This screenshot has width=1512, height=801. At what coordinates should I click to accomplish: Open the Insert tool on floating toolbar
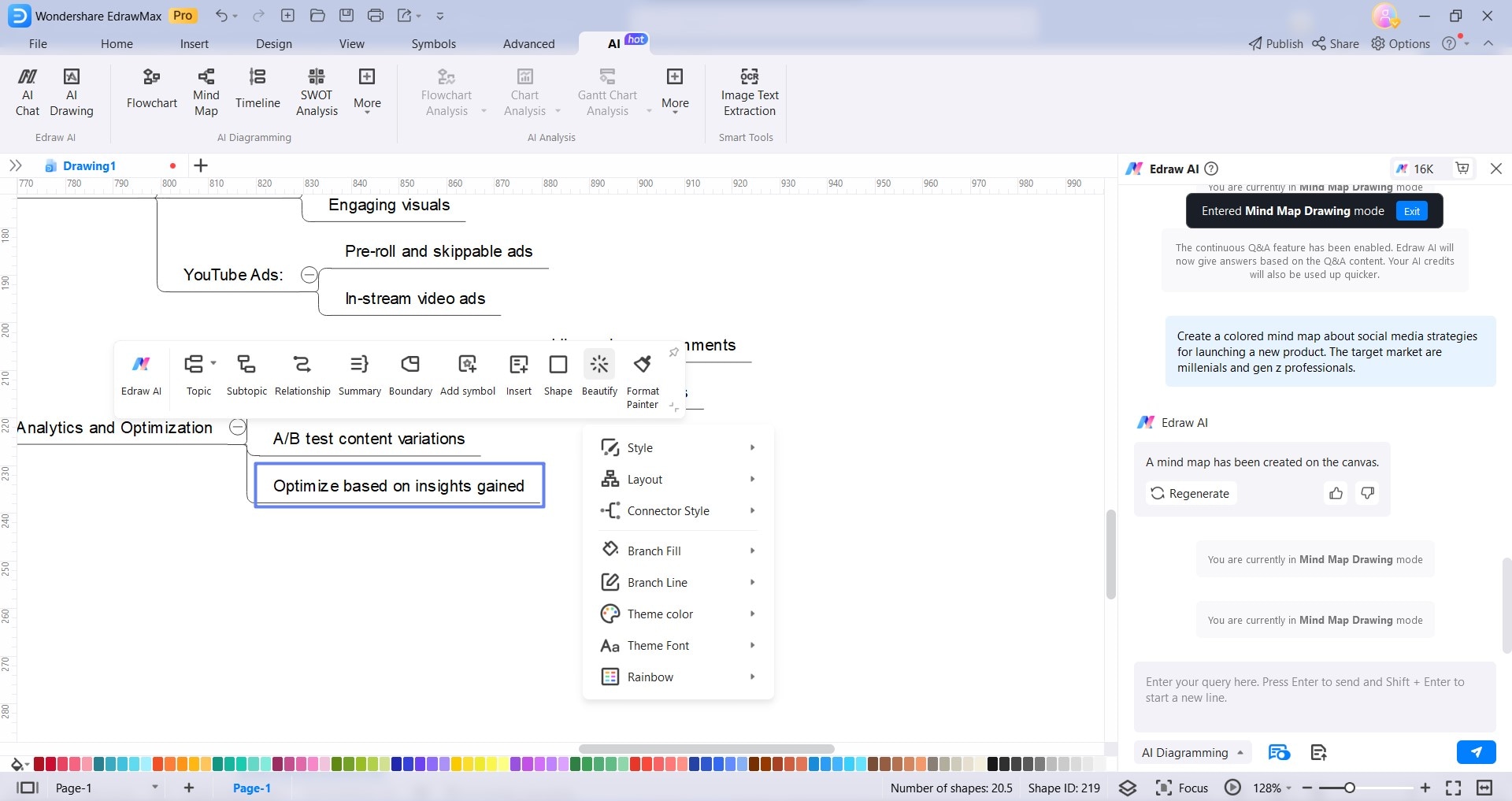(519, 375)
